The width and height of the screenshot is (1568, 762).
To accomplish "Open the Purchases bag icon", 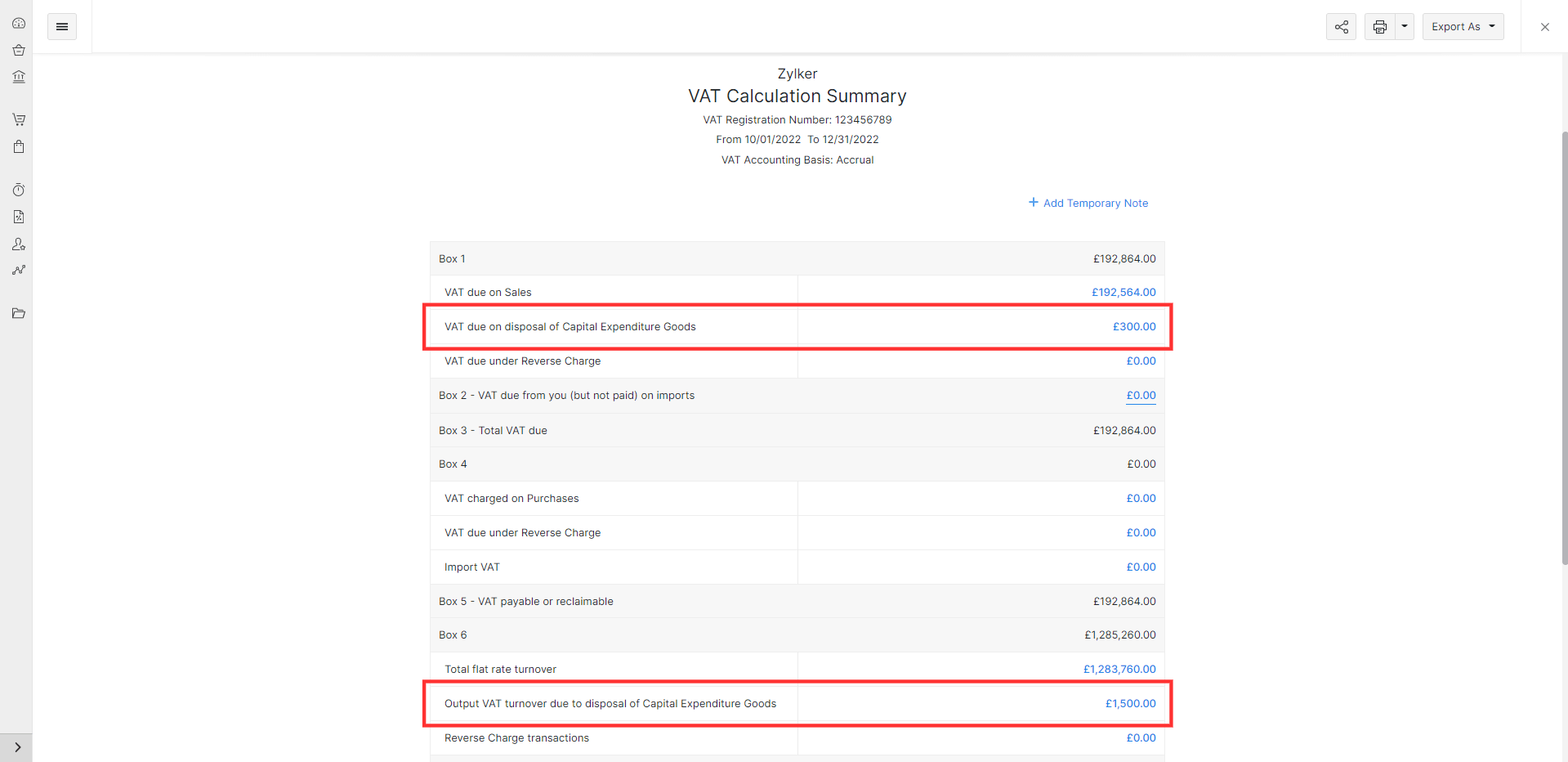I will pyautogui.click(x=19, y=146).
